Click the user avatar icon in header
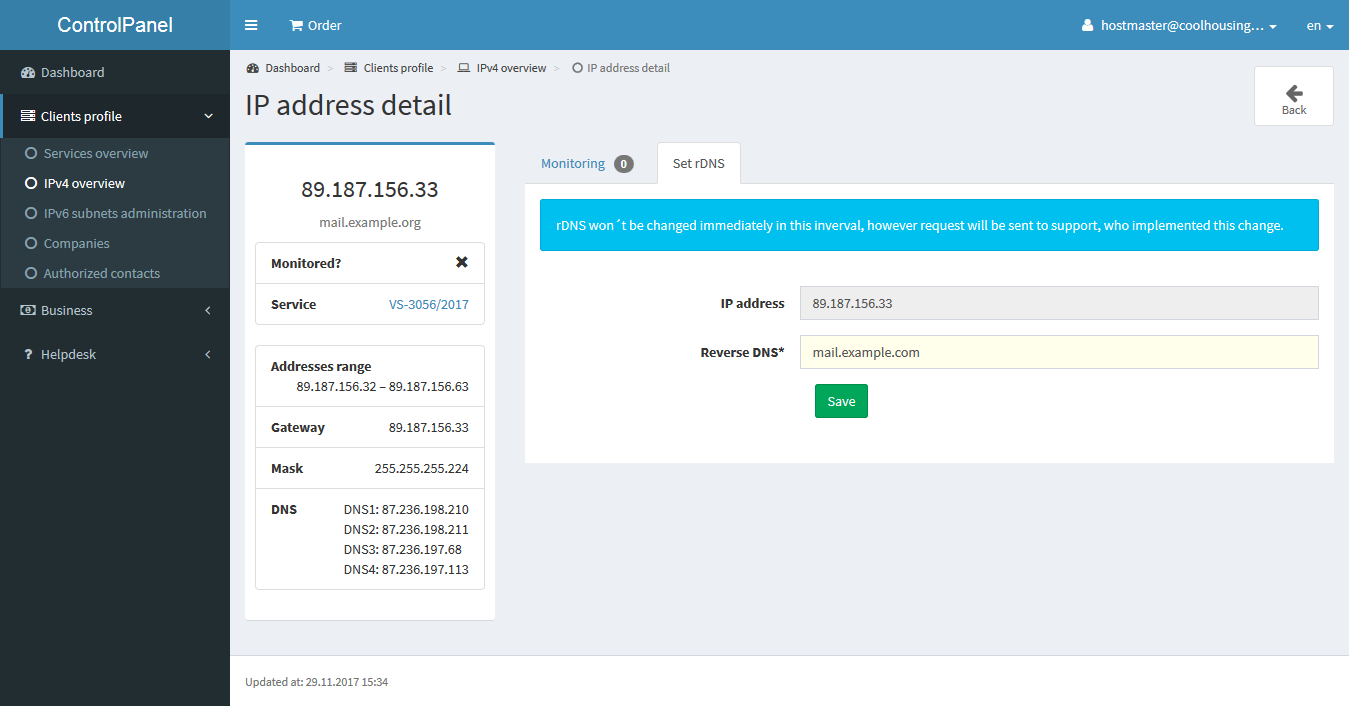This screenshot has width=1349, height=706. coord(1088,25)
